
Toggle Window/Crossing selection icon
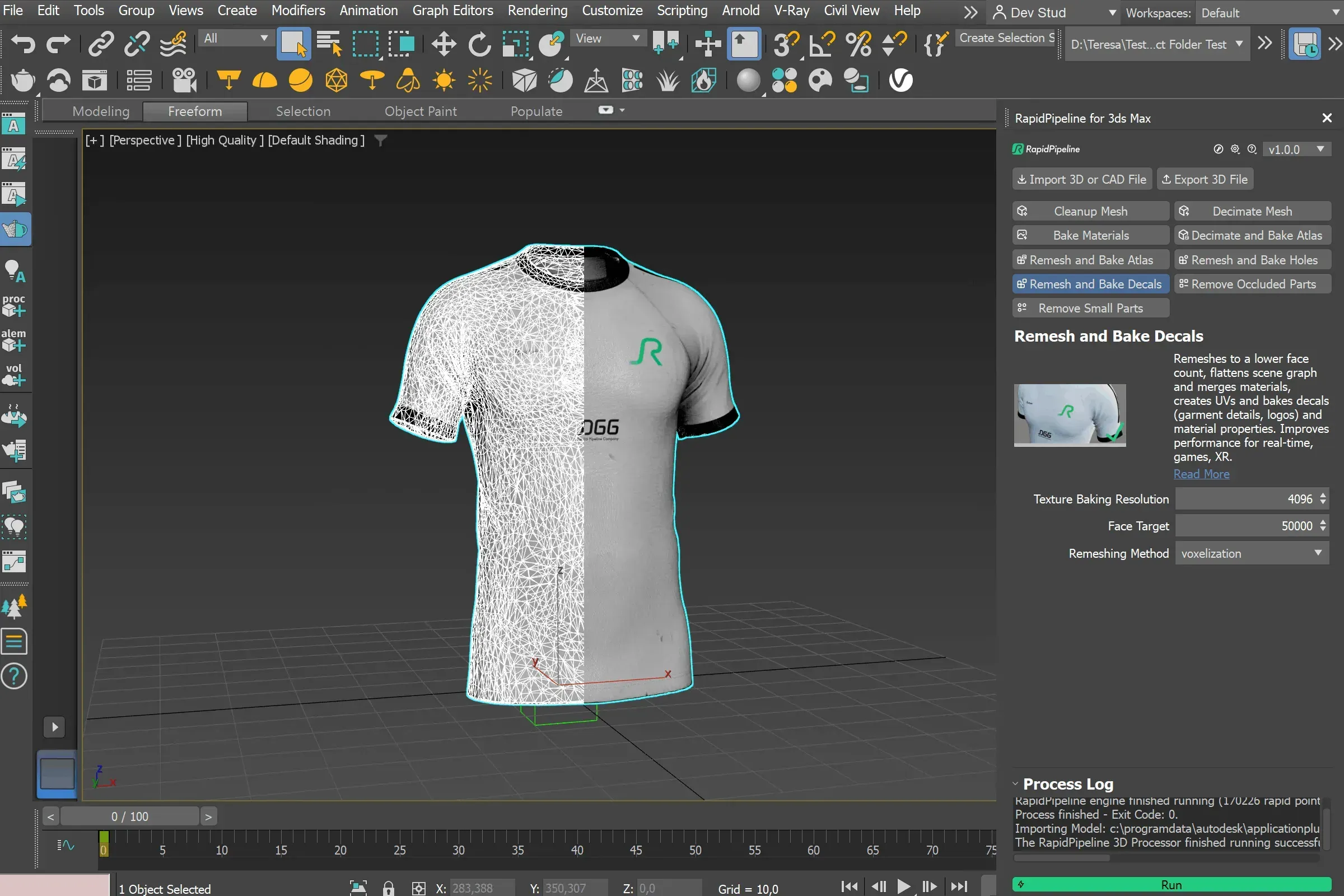[401, 44]
